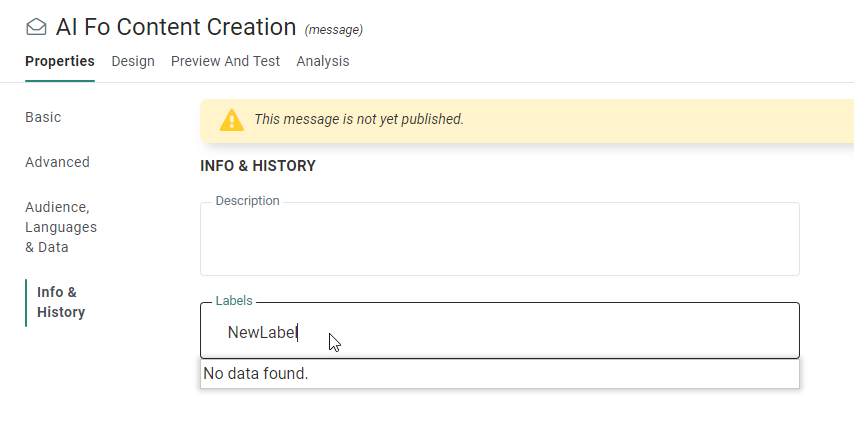The width and height of the screenshot is (854, 428).
Task: Select the 'No data found.' dropdown entry
Action: 256,374
